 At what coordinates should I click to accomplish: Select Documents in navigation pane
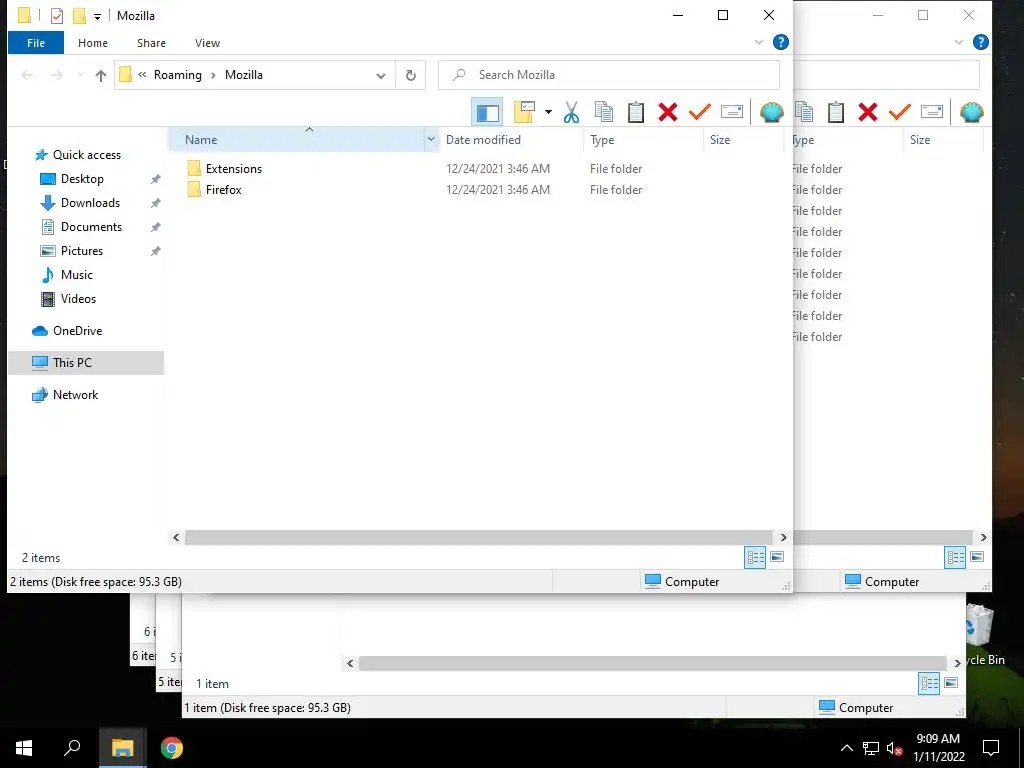[91, 227]
